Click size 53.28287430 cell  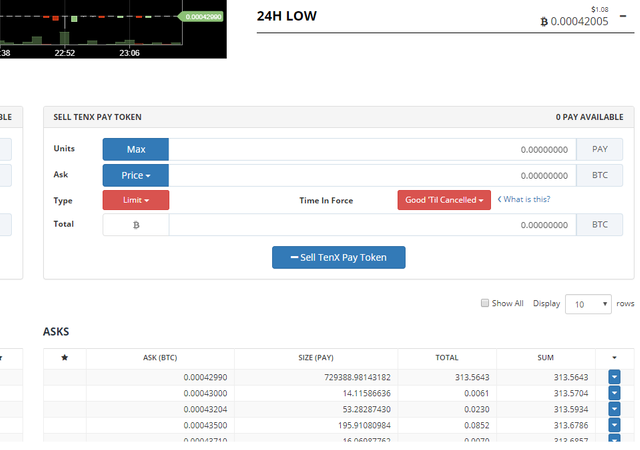[x=367, y=409]
